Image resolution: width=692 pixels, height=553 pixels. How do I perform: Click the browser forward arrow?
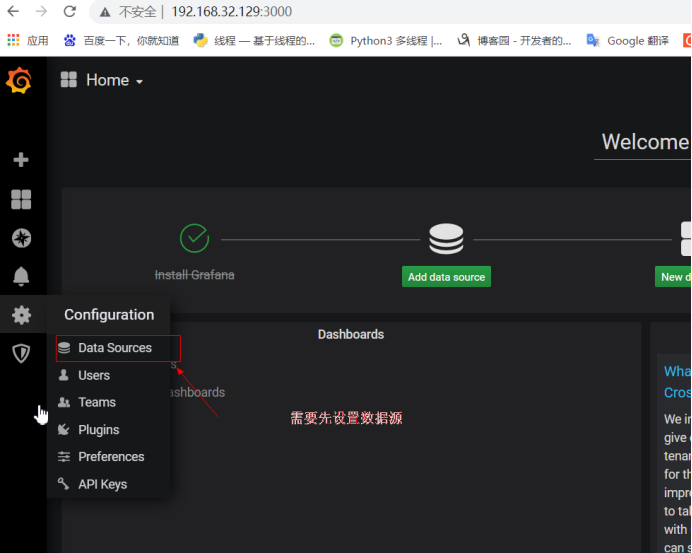click(x=41, y=11)
